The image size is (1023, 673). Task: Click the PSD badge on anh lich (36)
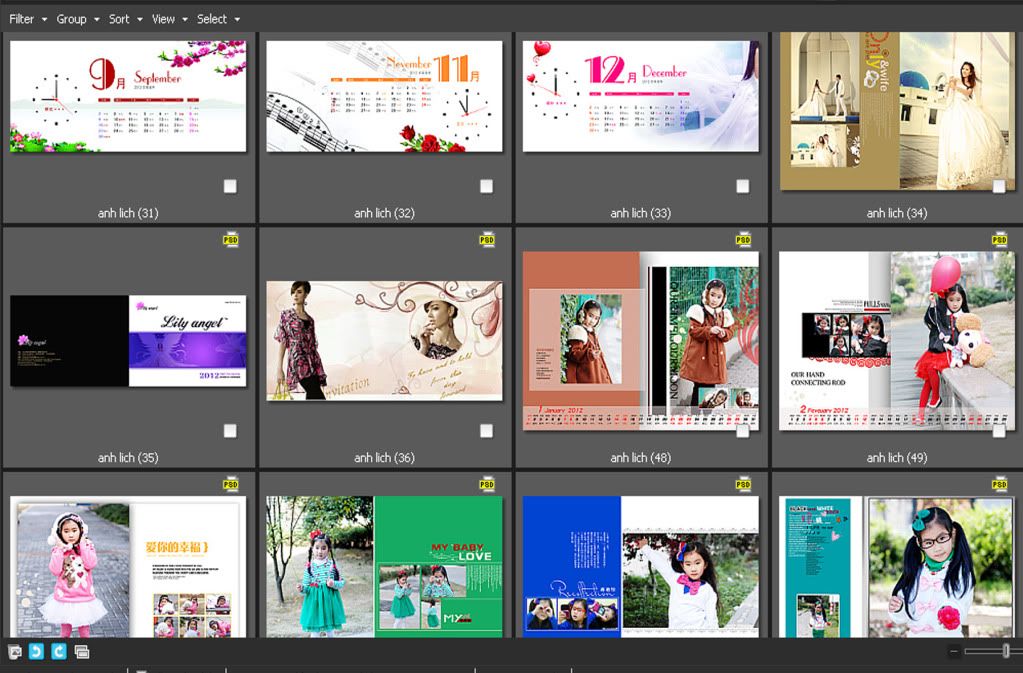pyautogui.click(x=487, y=239)
